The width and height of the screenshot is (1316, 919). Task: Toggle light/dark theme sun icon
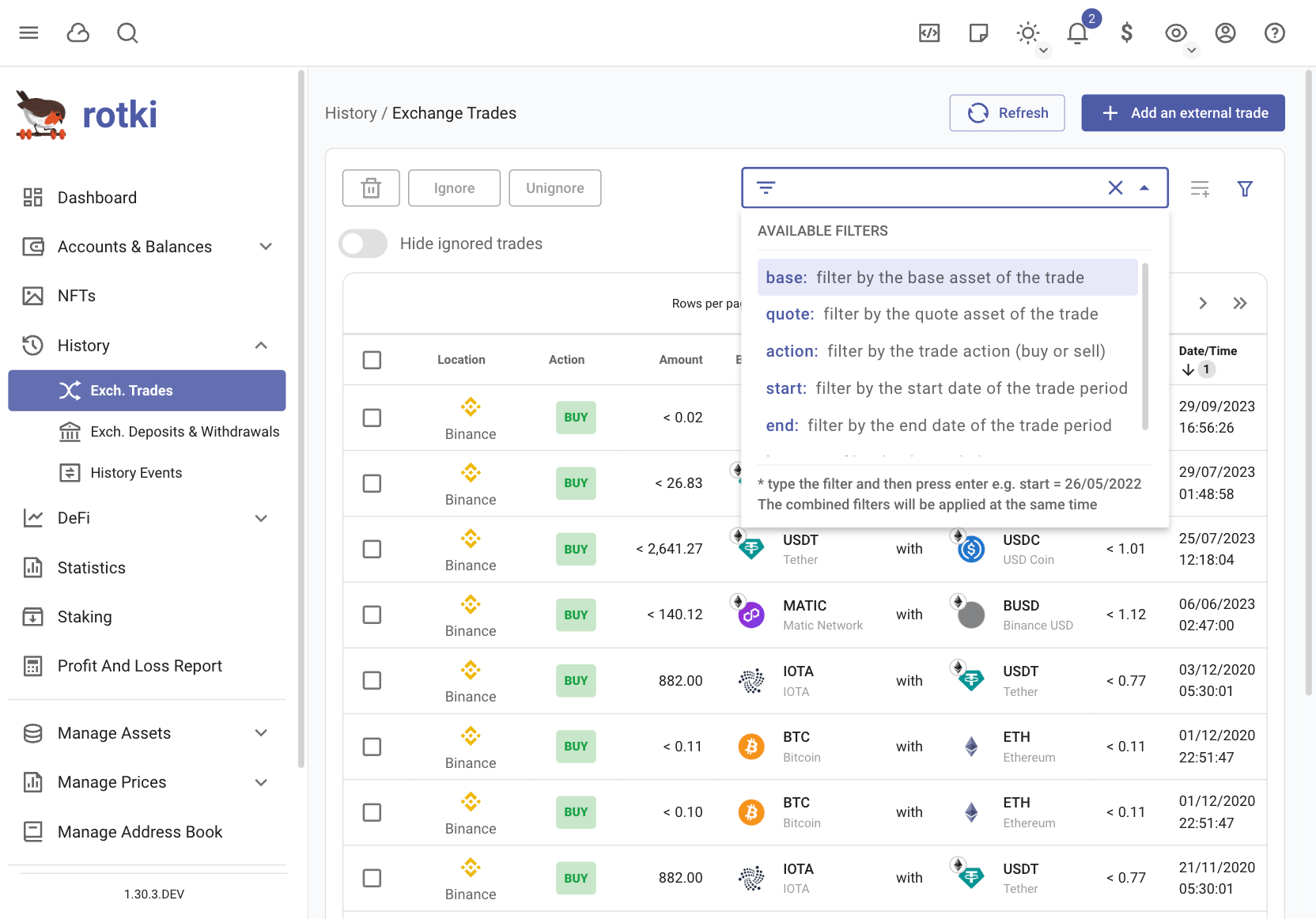coord(1028,32)
